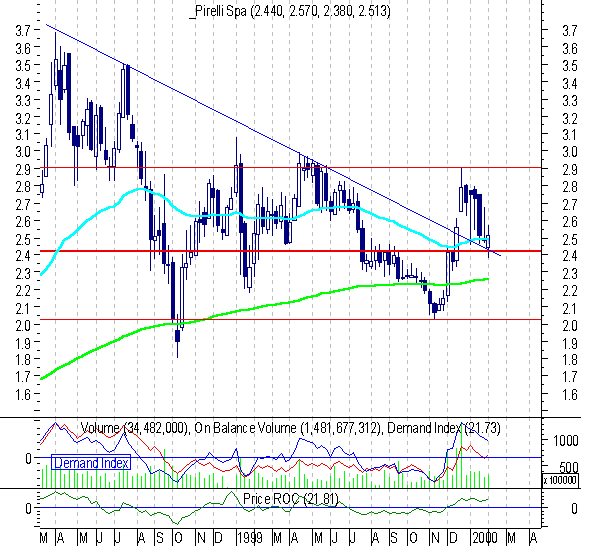Viewport: 603px width, 546px height.
Task: Click the 3.7 value on the left price axis
Action: 23,30
